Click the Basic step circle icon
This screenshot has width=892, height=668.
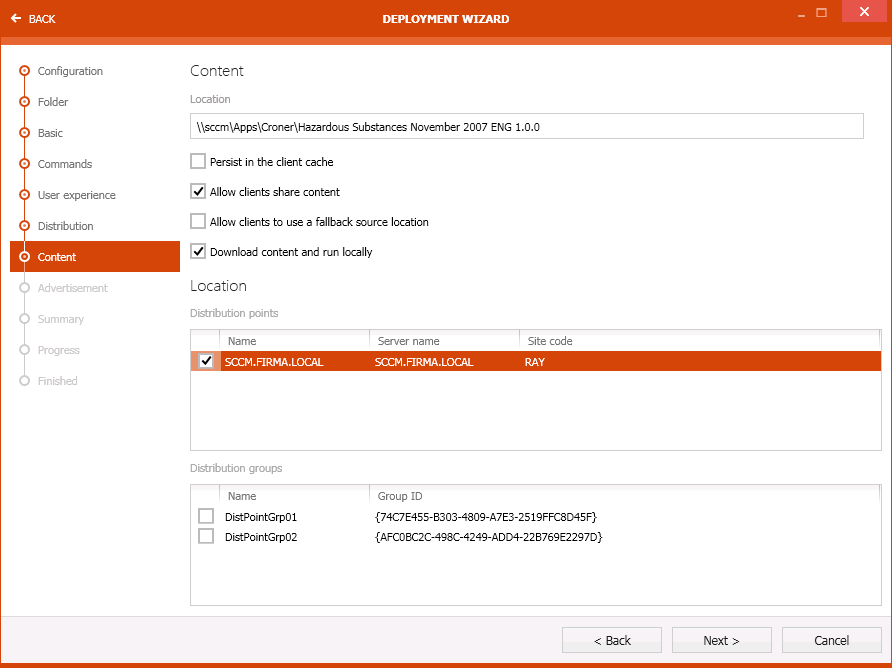(25, 133)
